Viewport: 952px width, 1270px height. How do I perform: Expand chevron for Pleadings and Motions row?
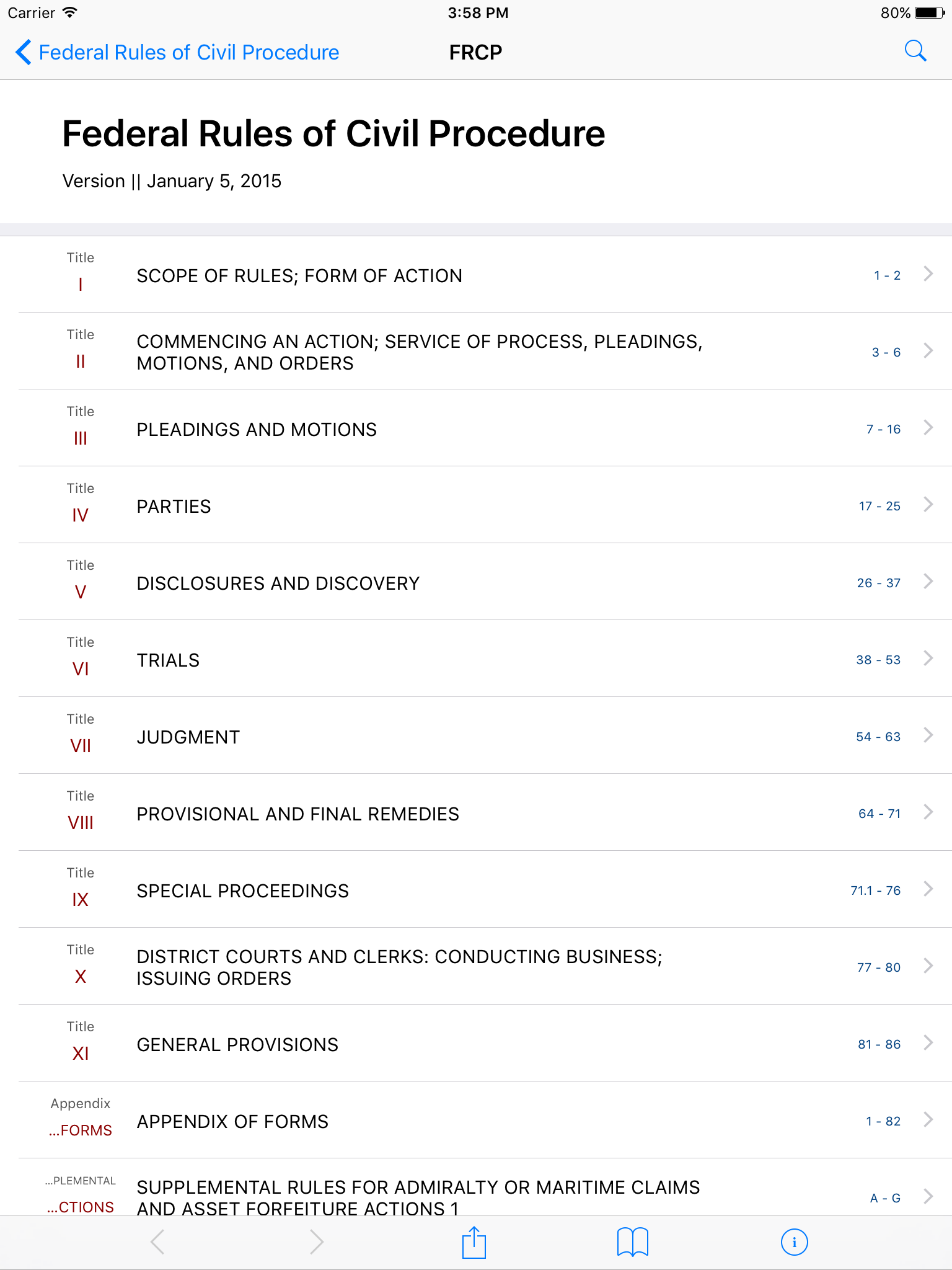tap(928, 427)
